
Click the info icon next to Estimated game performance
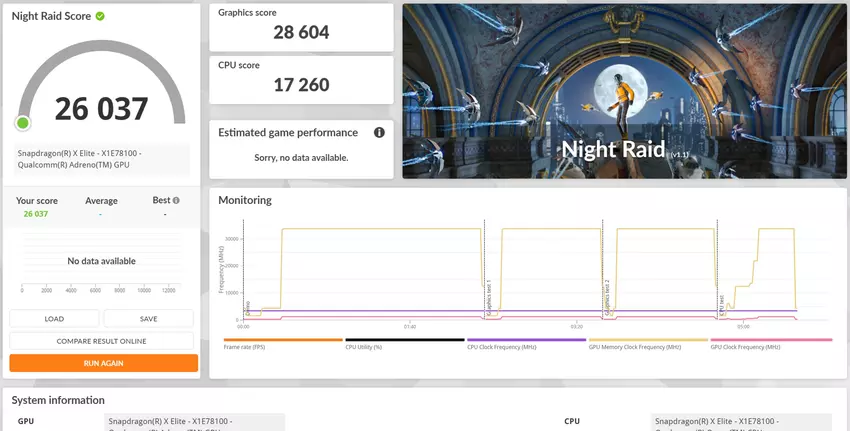pos(379,132)
